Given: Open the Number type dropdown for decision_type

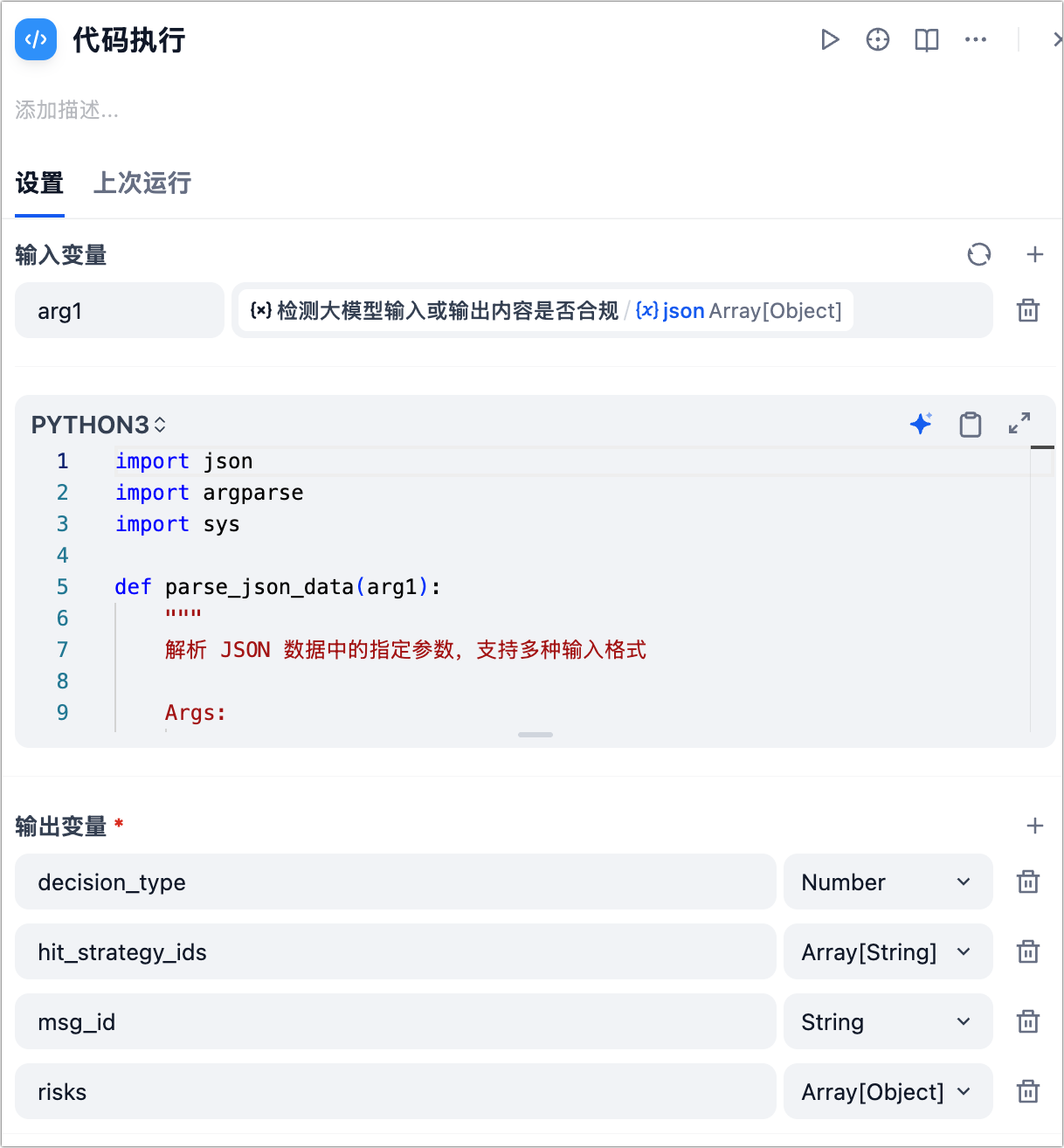Looking at the screenshot, I should [x=888, y=882].
